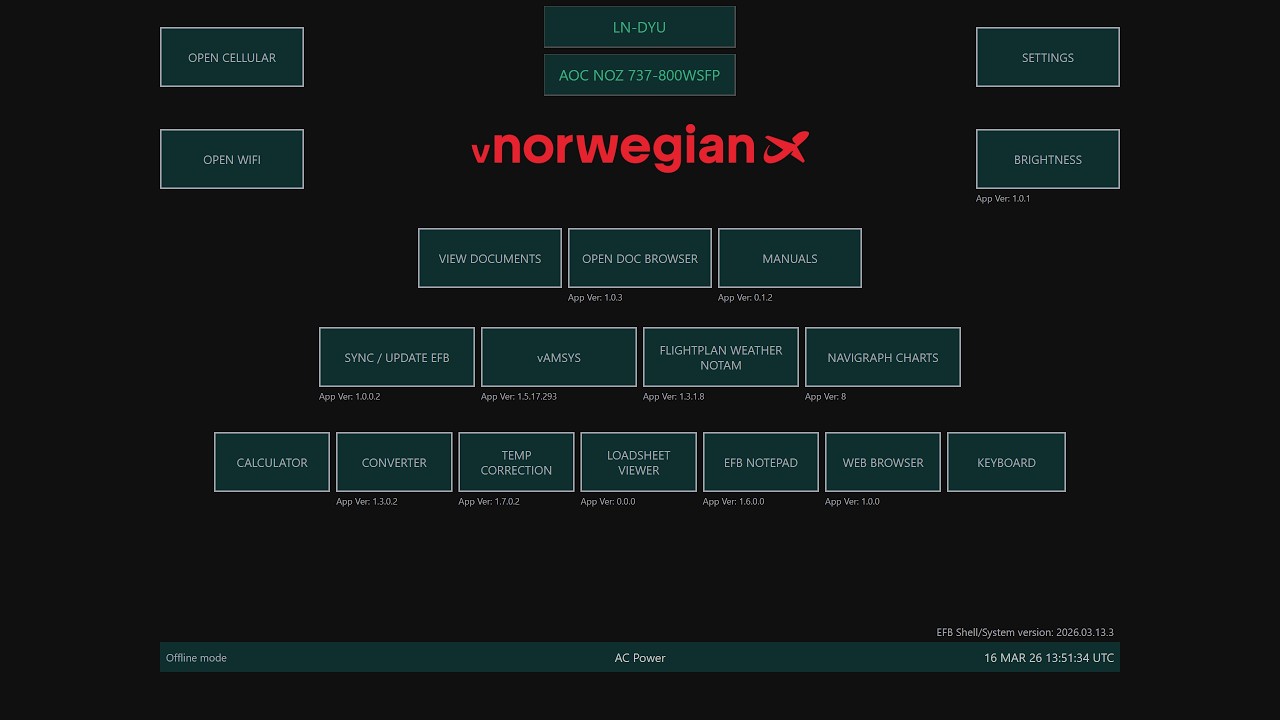
Task: Launch the vAMSYS app
Action: [559, 357]
